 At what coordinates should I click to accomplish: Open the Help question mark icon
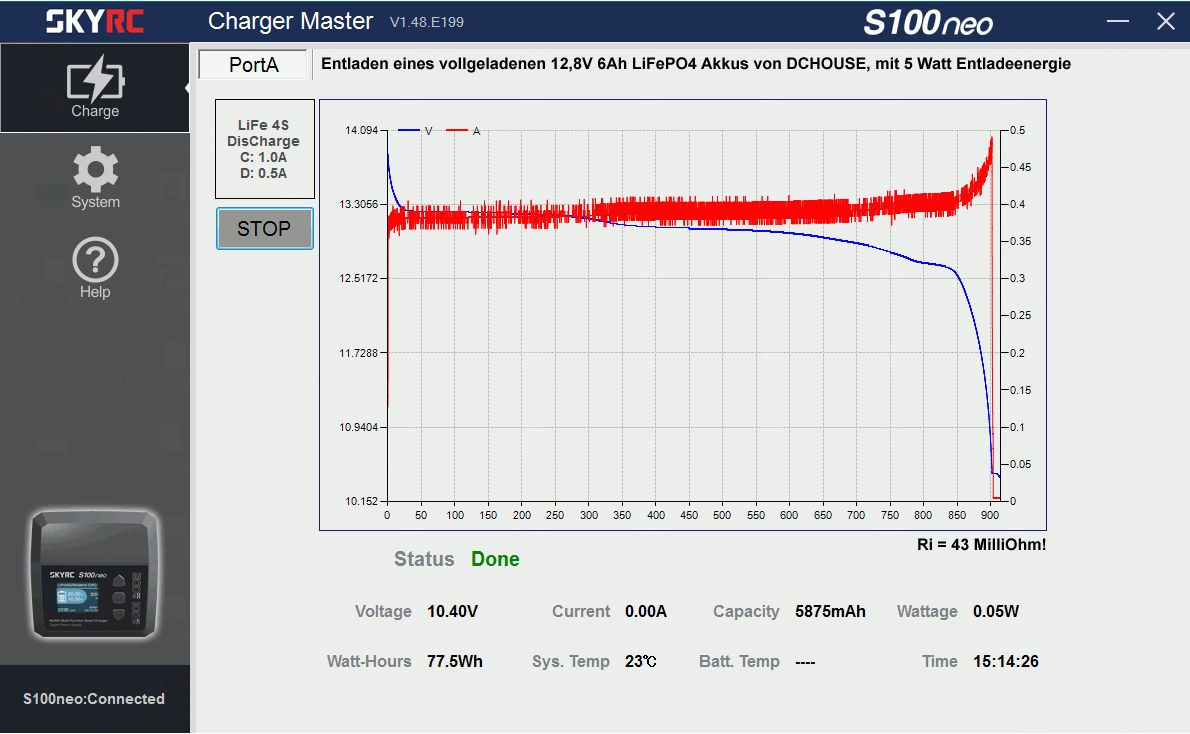pos(95,268)
